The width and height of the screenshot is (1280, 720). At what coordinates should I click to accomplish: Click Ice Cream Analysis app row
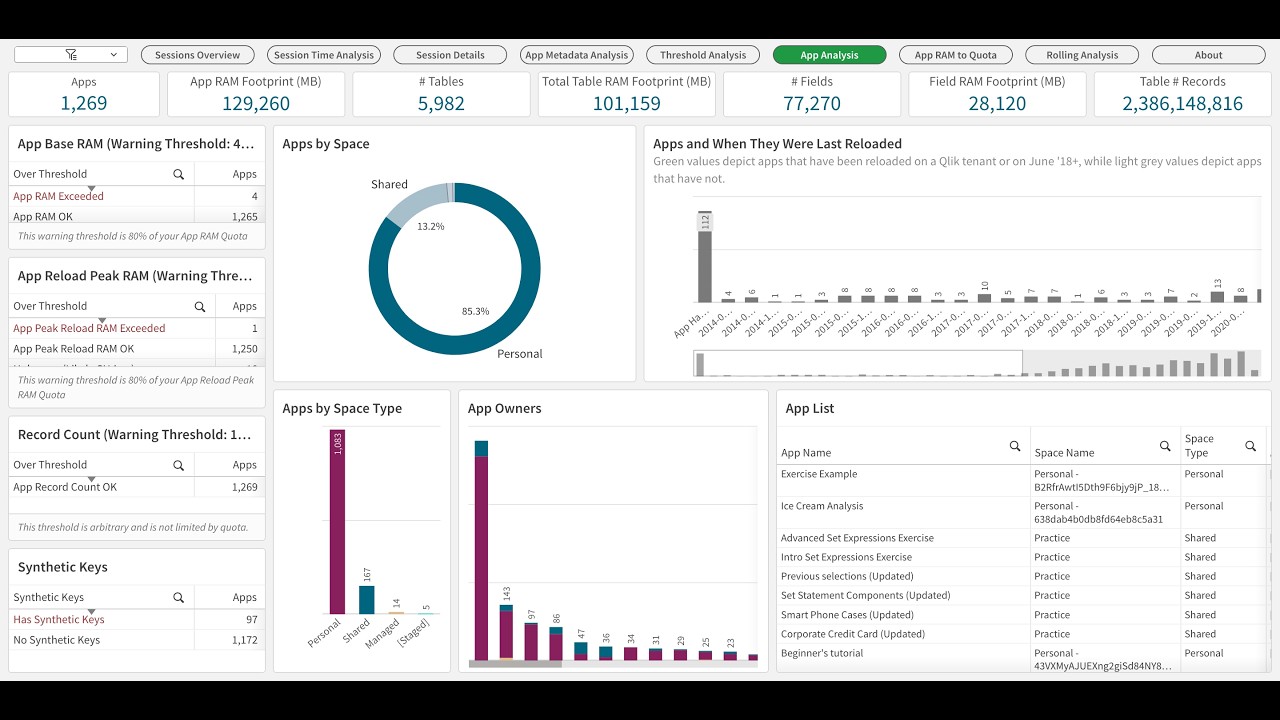coord(1022,513)
